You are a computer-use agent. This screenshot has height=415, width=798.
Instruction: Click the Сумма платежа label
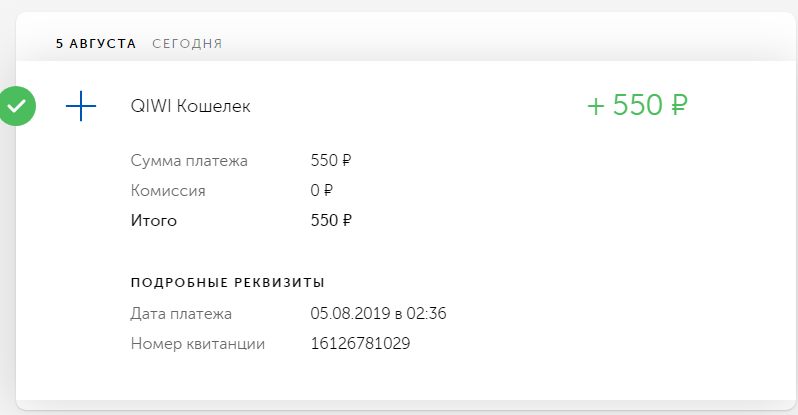pos(189,160)
